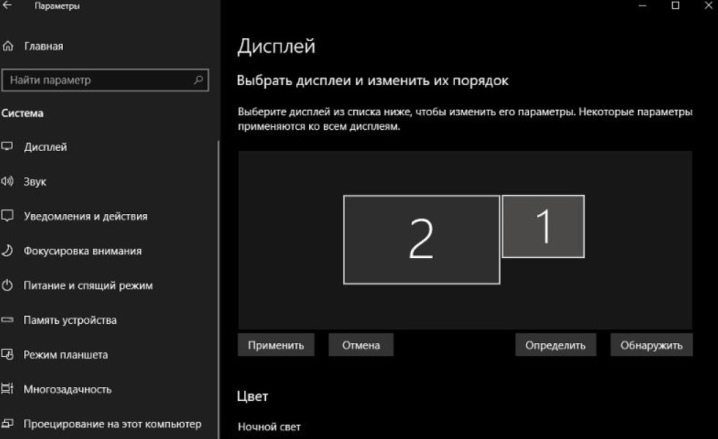Click the sidebar vertical scrollbar
This screenshot has width=718, height=439.
click(x=218, y=289)
